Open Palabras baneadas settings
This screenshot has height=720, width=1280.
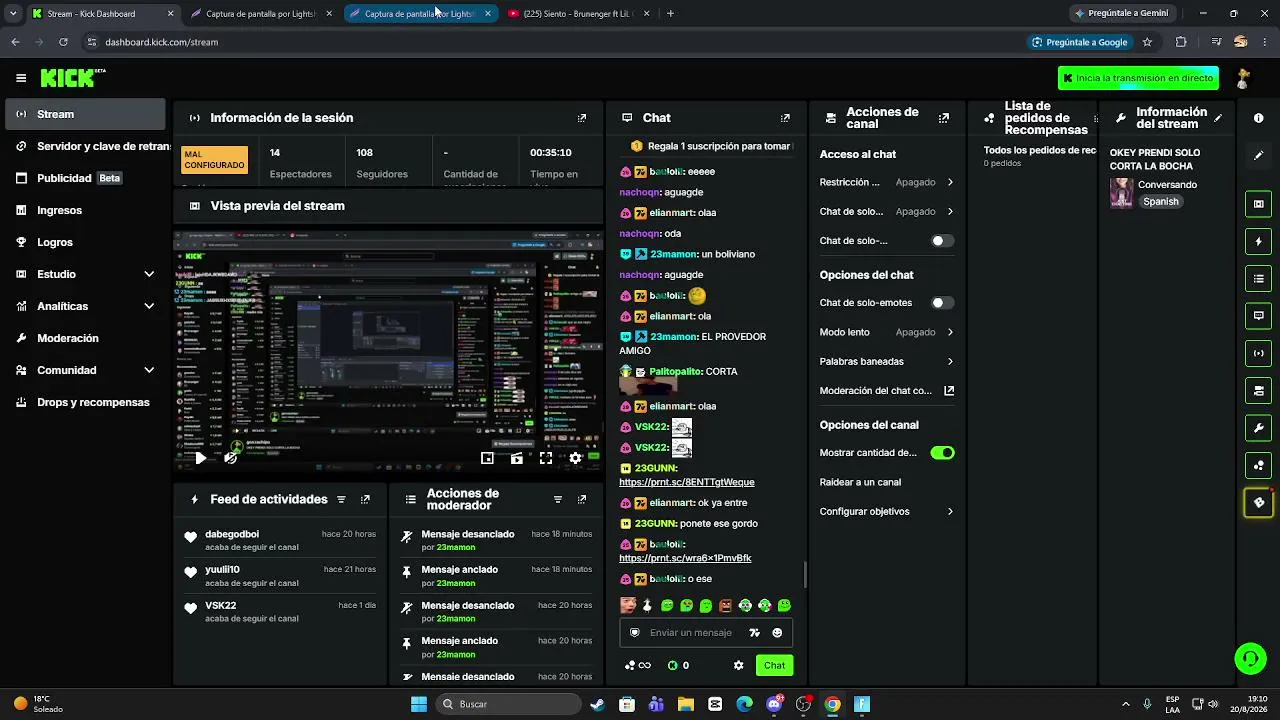887,362
